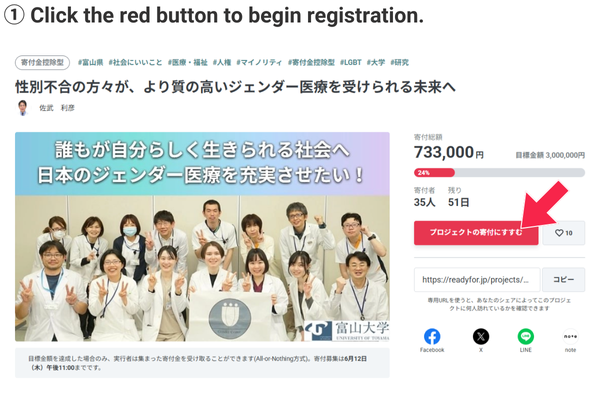This screenshot has width=600, height=414.
Task: Copy the project URL with コピー button
Action: point(564,280)
